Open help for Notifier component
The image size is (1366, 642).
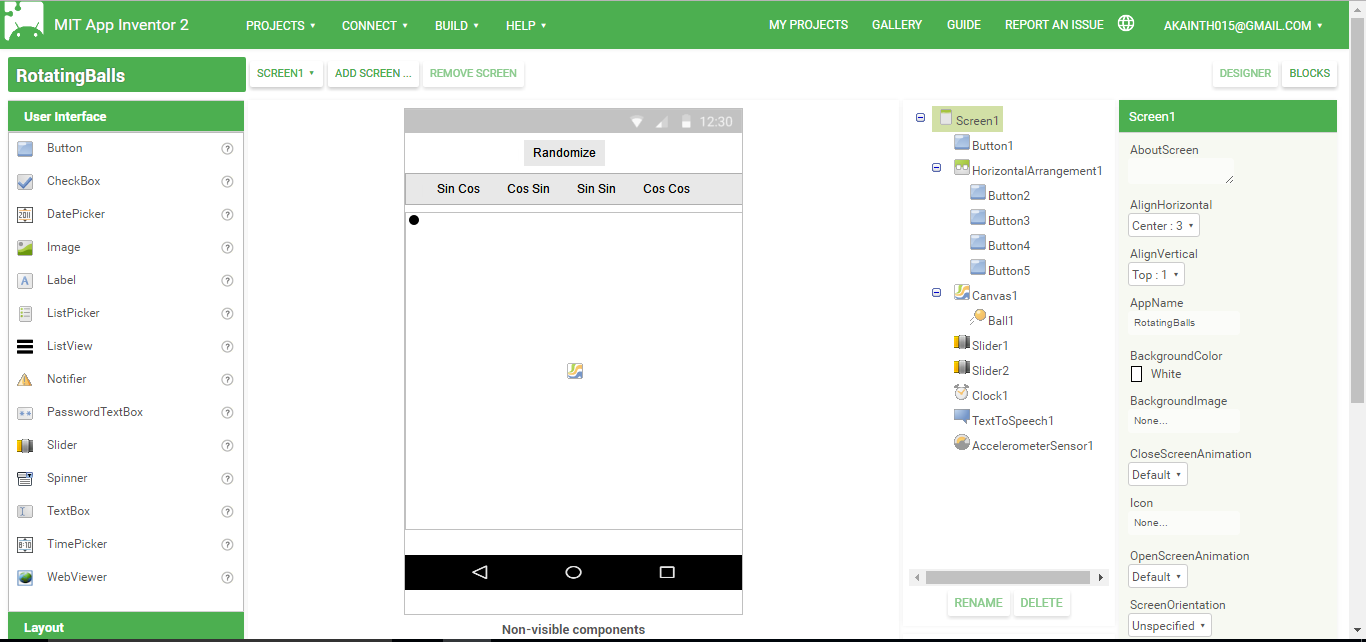click(227, 379)
